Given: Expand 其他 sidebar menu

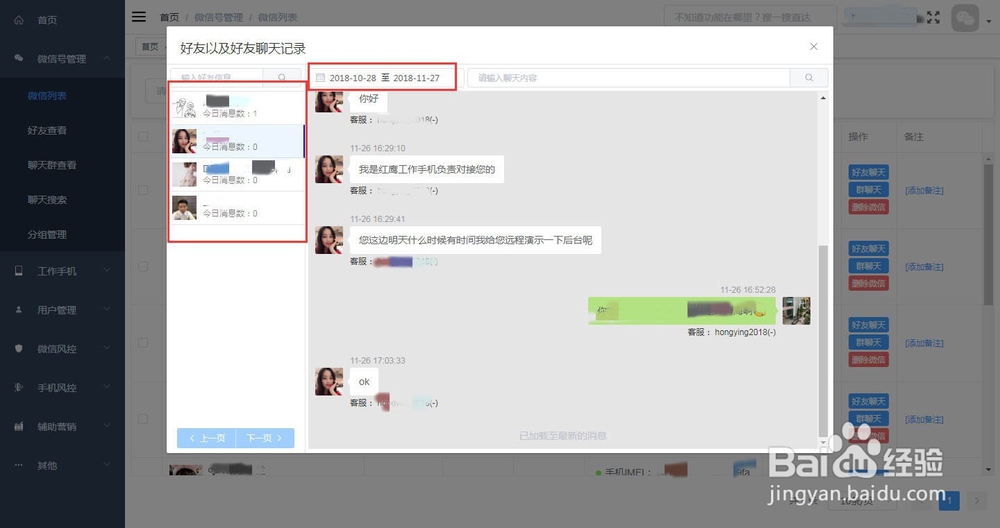Looking at the screenshot, I should (x=62, y=466).
